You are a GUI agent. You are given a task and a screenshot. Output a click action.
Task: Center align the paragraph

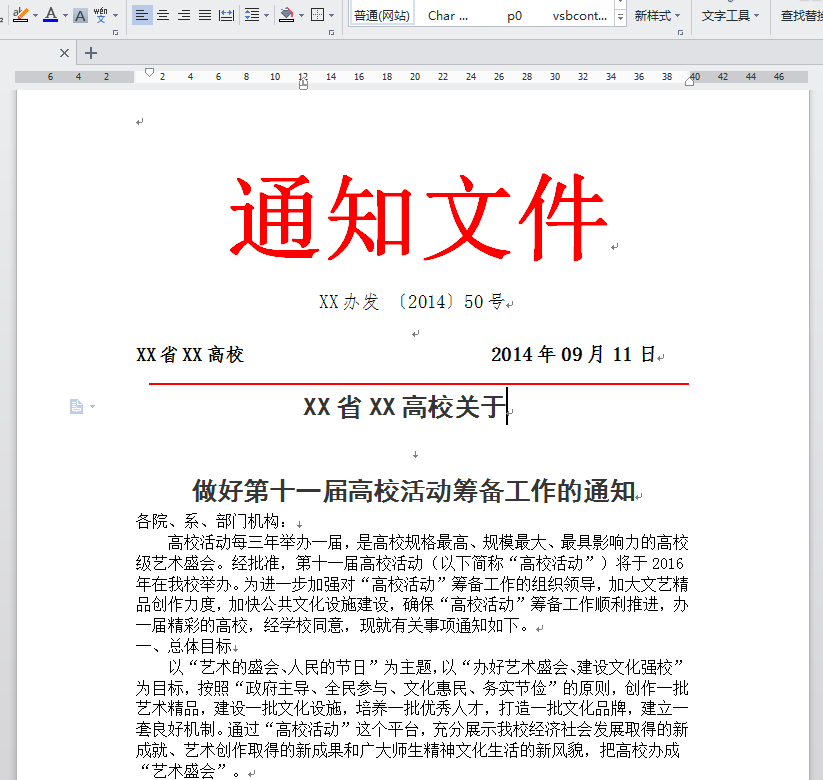(163, 15)
